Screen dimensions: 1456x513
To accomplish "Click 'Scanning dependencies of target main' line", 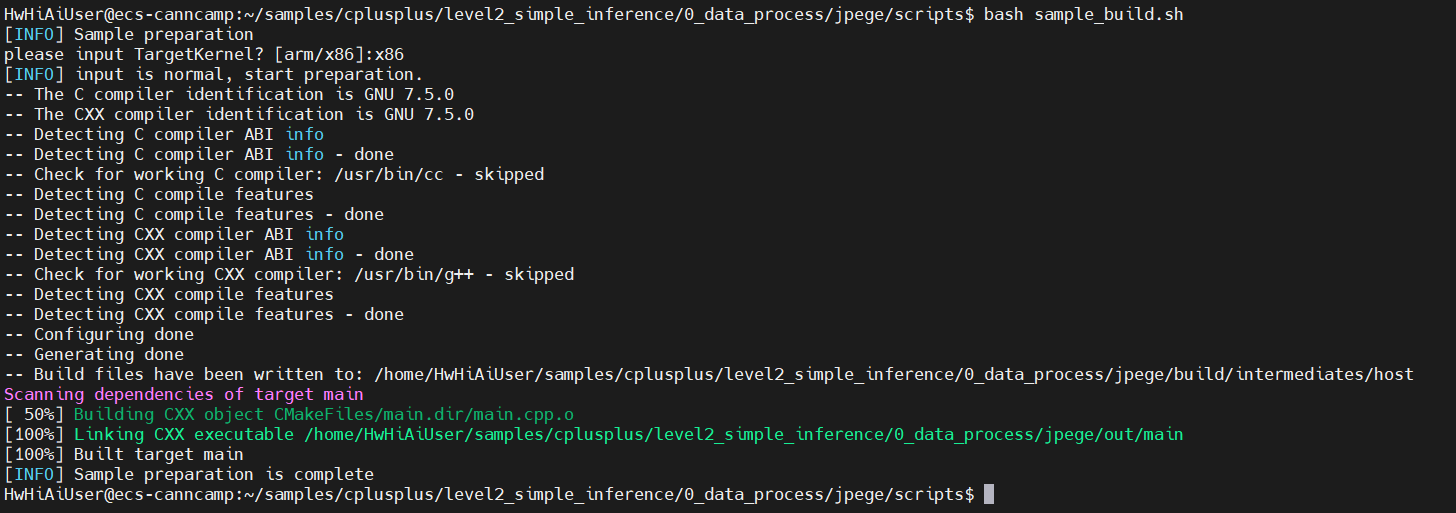I will [x=184, y=394].
